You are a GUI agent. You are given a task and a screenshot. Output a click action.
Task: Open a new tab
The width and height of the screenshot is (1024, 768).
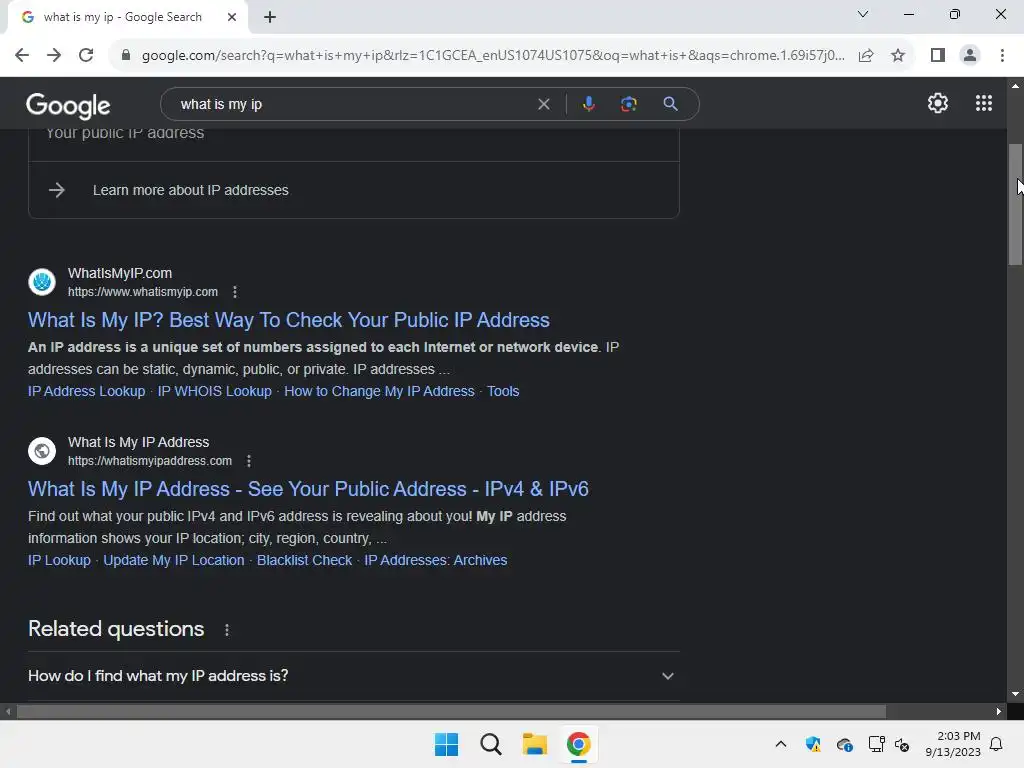[x=270, y=18]
